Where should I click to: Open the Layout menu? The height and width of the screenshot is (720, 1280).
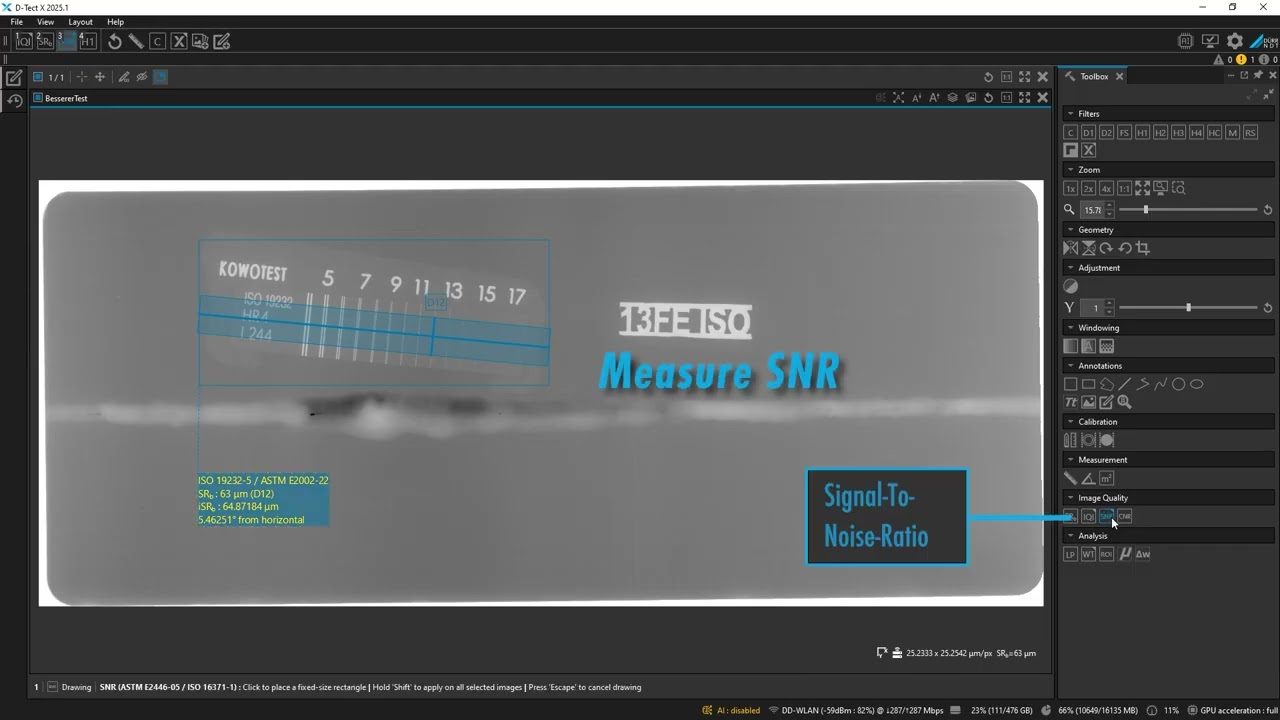coord(81,22)
